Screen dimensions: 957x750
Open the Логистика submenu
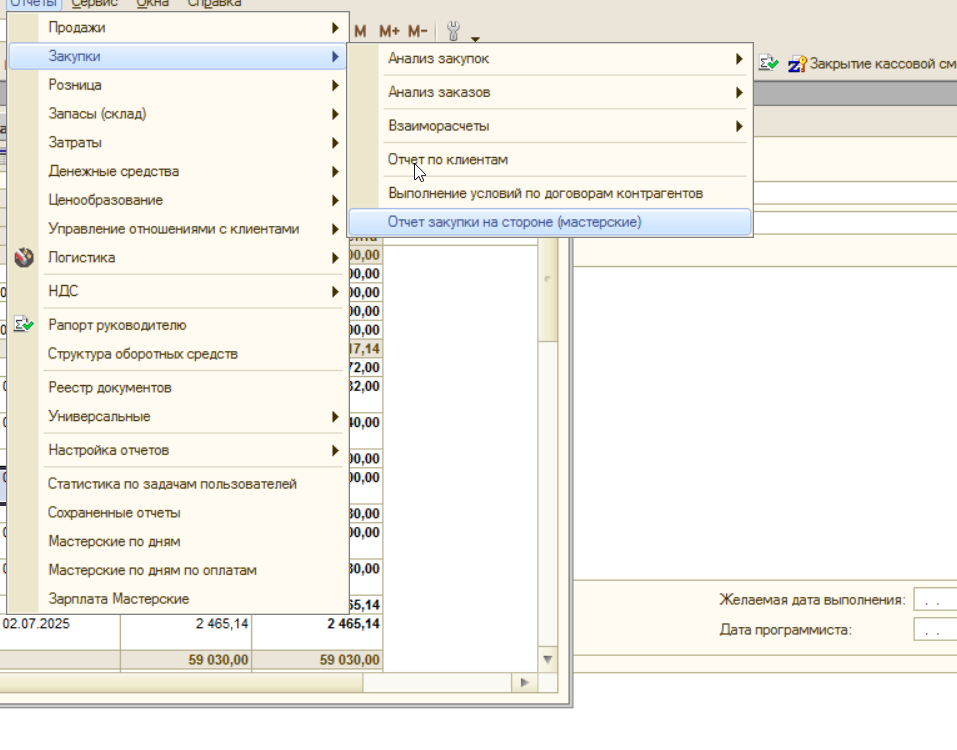177,257
